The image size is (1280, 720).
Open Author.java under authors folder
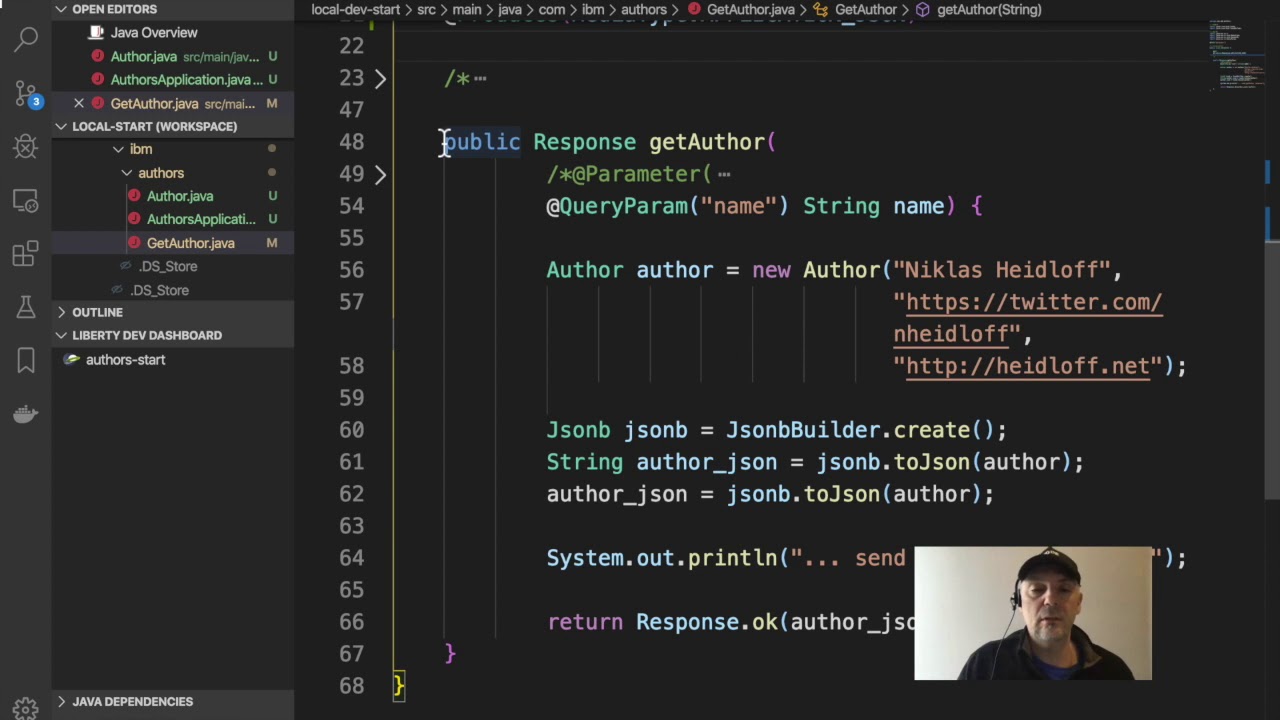(x=180, y=196)
